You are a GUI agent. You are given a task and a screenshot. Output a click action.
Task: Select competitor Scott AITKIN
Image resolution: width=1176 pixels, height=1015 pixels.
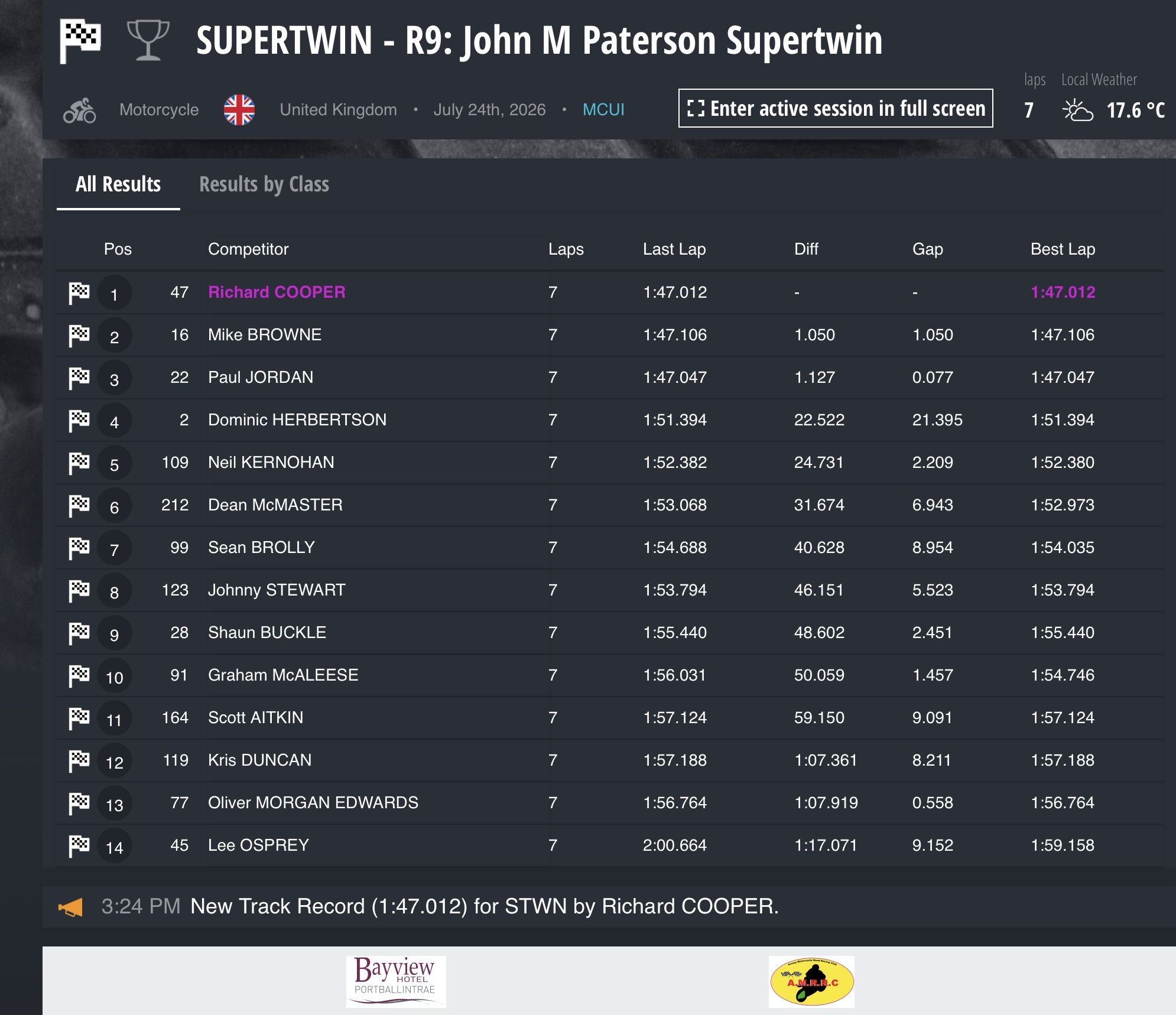pos(255,717)
